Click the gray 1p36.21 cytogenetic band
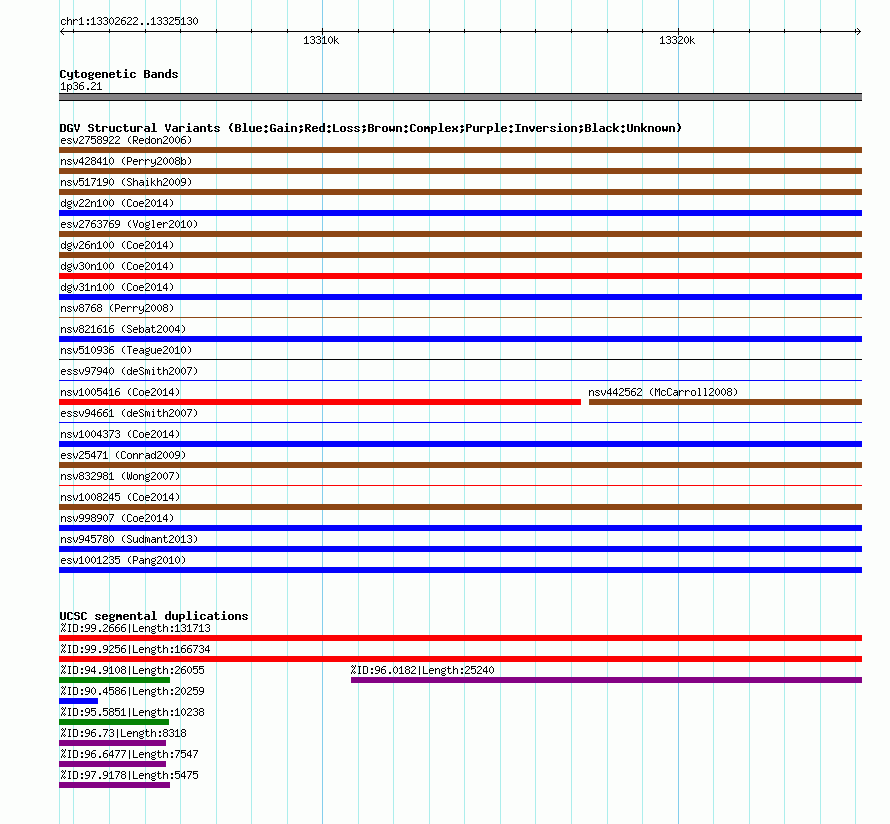The width and height of the screenshot is (890, 824). pyautogui.click(x=460, y=97)
